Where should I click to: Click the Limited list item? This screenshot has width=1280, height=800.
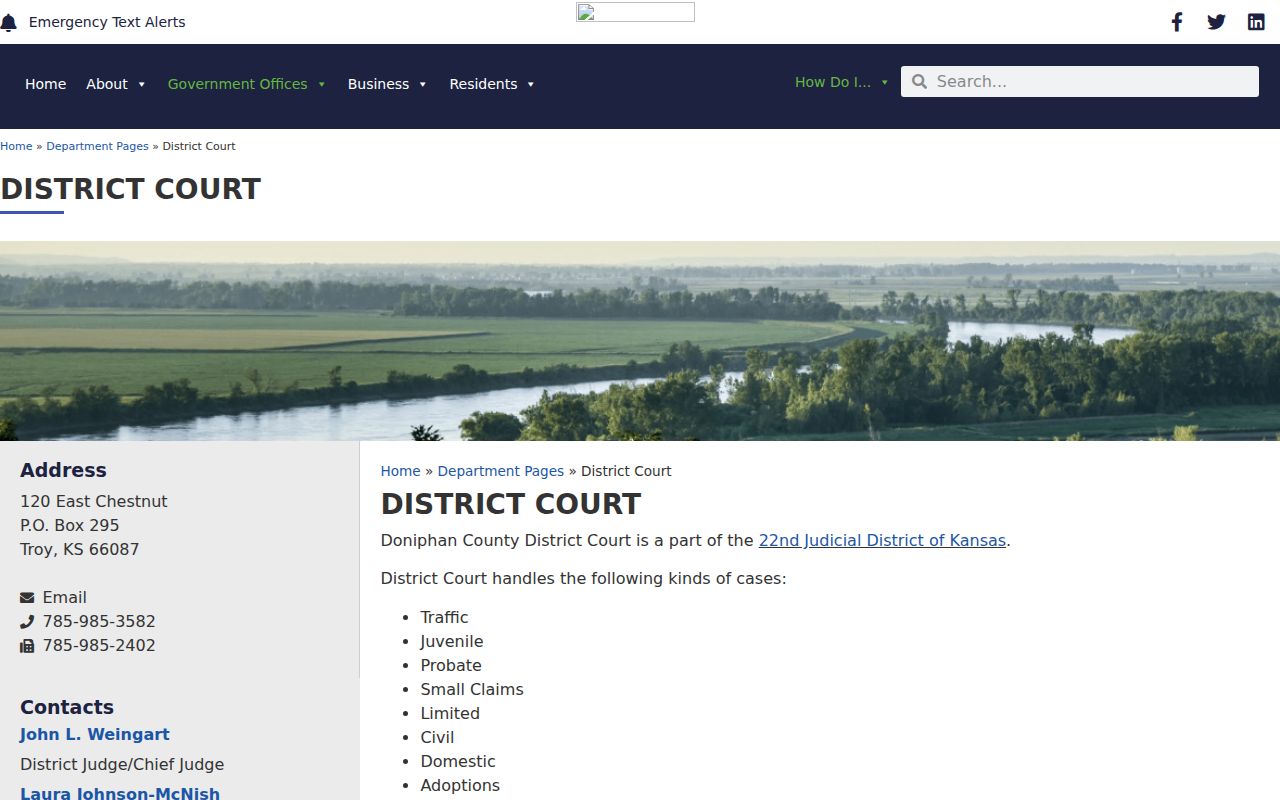pos(450,713)
